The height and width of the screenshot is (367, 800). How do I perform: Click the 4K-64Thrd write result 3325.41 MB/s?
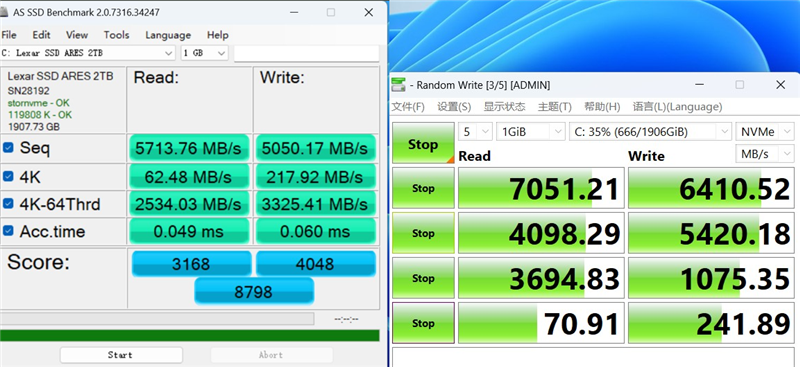315,204
